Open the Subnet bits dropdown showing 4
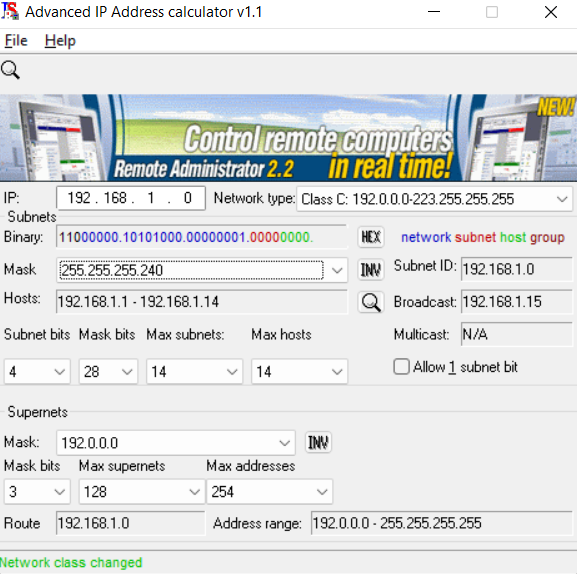Screen dimensions: 577x574 [60, 372]
